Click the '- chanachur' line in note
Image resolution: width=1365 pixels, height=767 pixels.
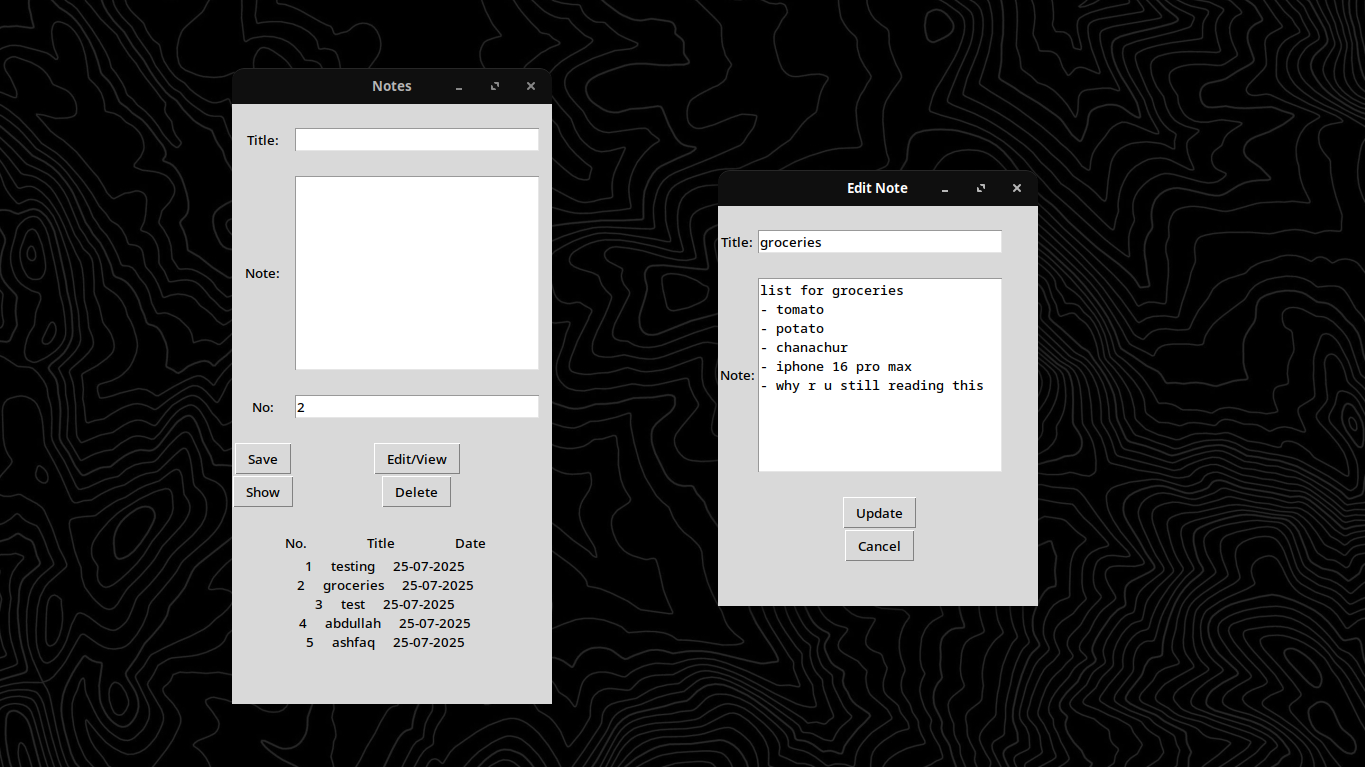click(804, 348)
